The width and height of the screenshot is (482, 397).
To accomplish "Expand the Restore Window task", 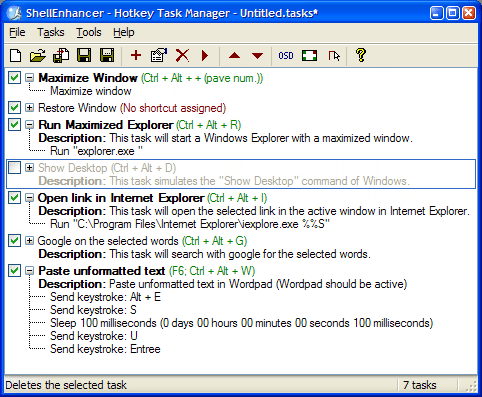I will click(30, 108).
